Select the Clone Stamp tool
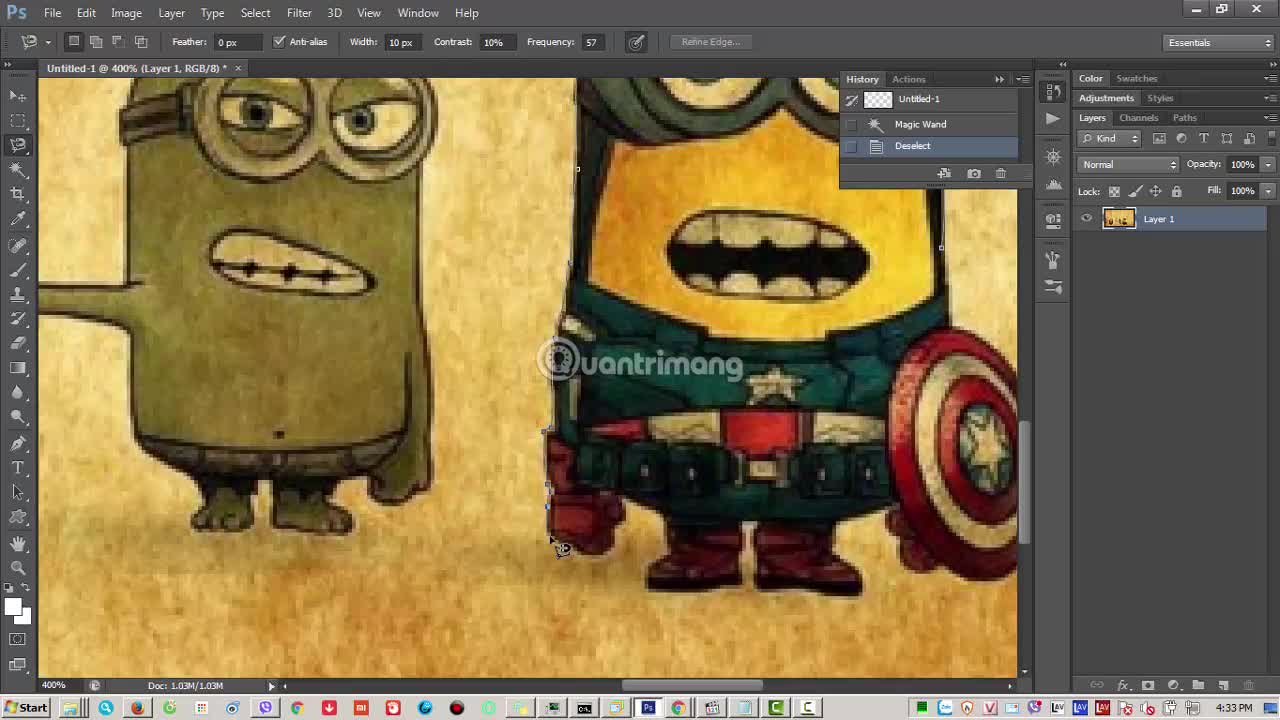Image resolution: width=1280 pixels, height=720 pixels. point(18,295)
